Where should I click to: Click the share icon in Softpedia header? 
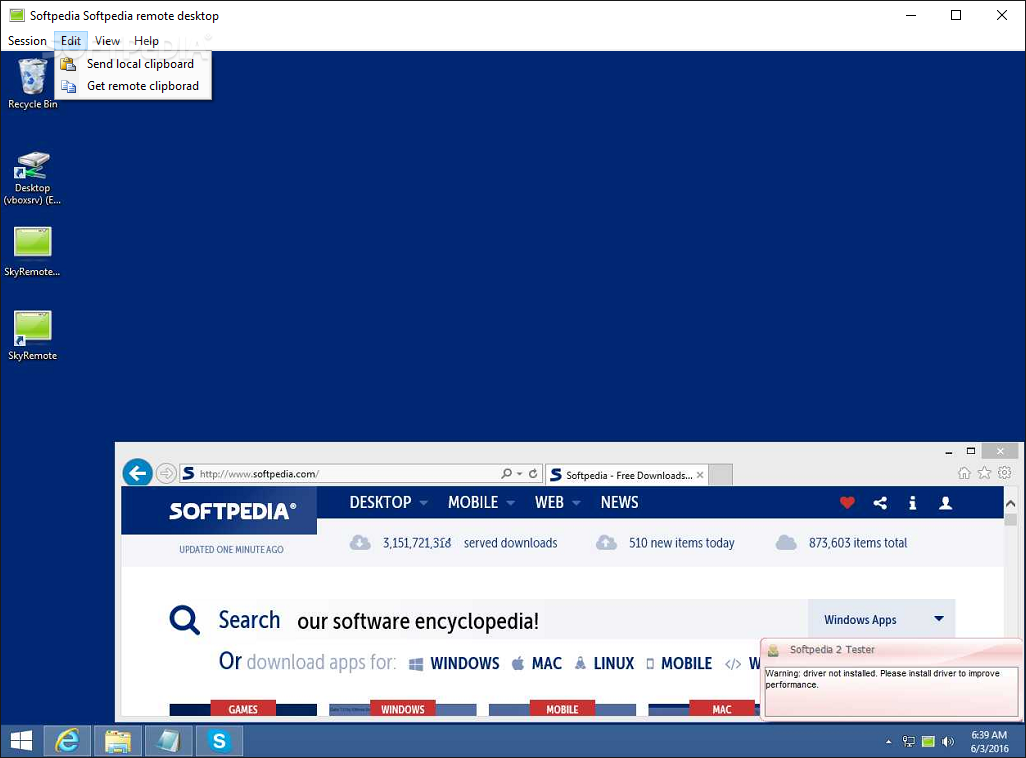(880, 503)
